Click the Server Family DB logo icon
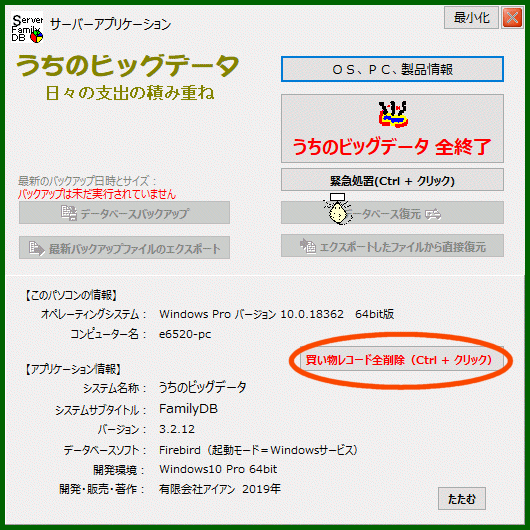This screenshot has width=530, height=530. [x=27, y=28]
